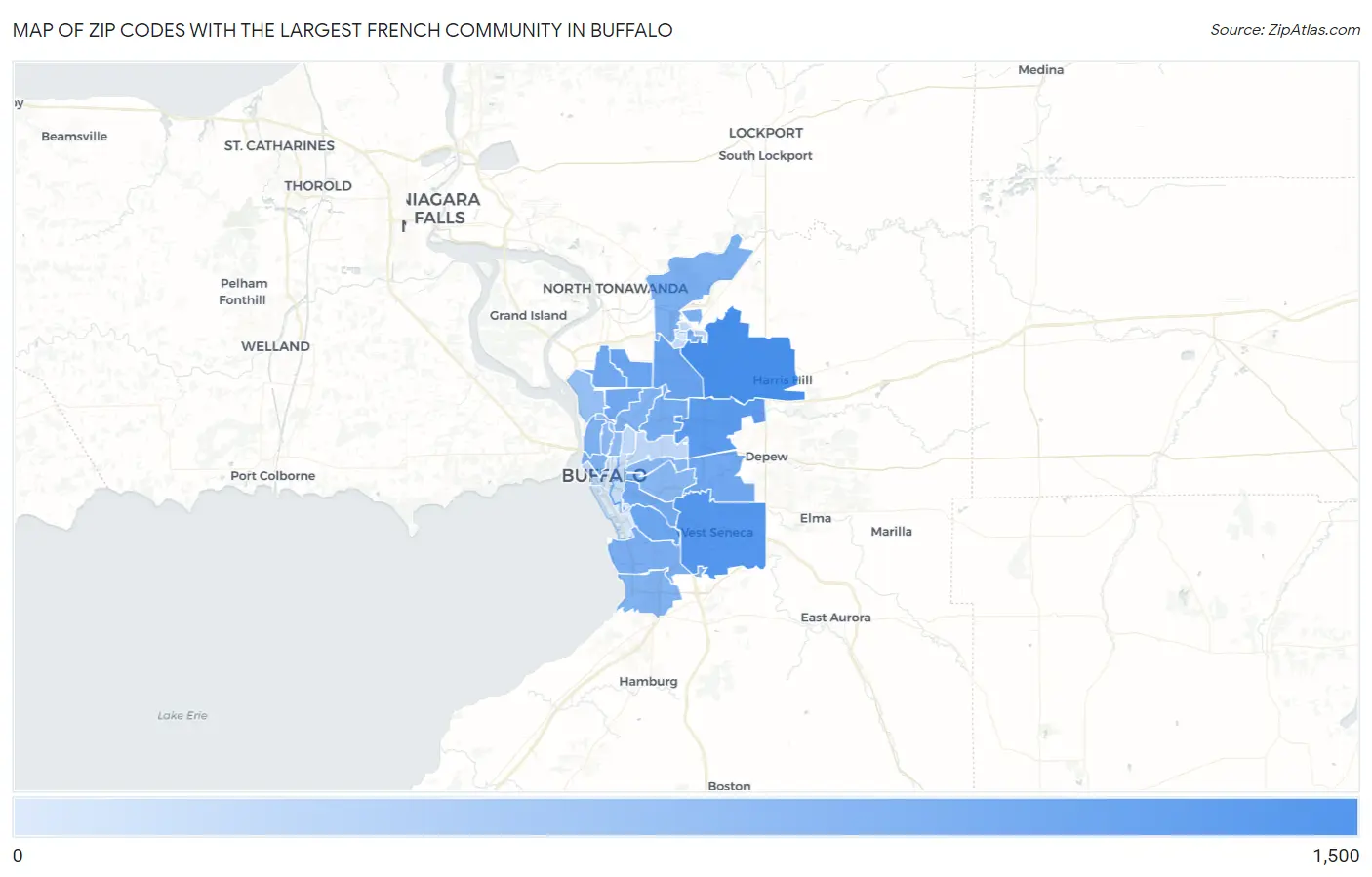Click the Beamsville label
This screenshot has width=1372, height=877.
[x=74, y=137]
